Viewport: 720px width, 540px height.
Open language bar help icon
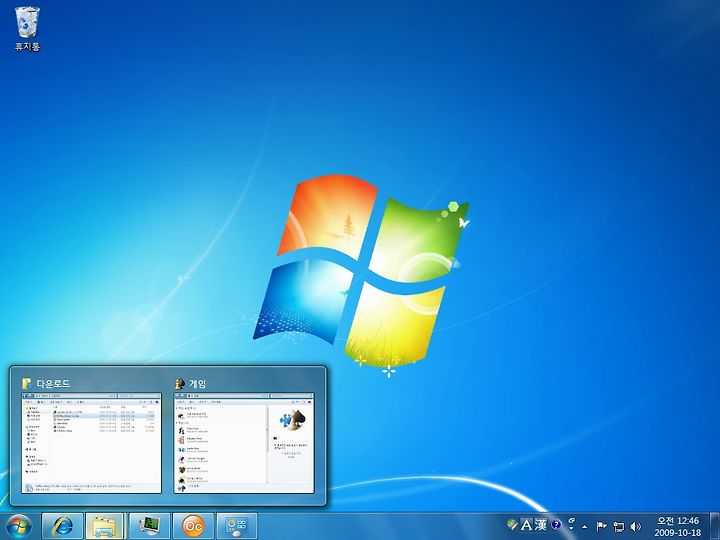pyautogui.click(x=556, y=524)
